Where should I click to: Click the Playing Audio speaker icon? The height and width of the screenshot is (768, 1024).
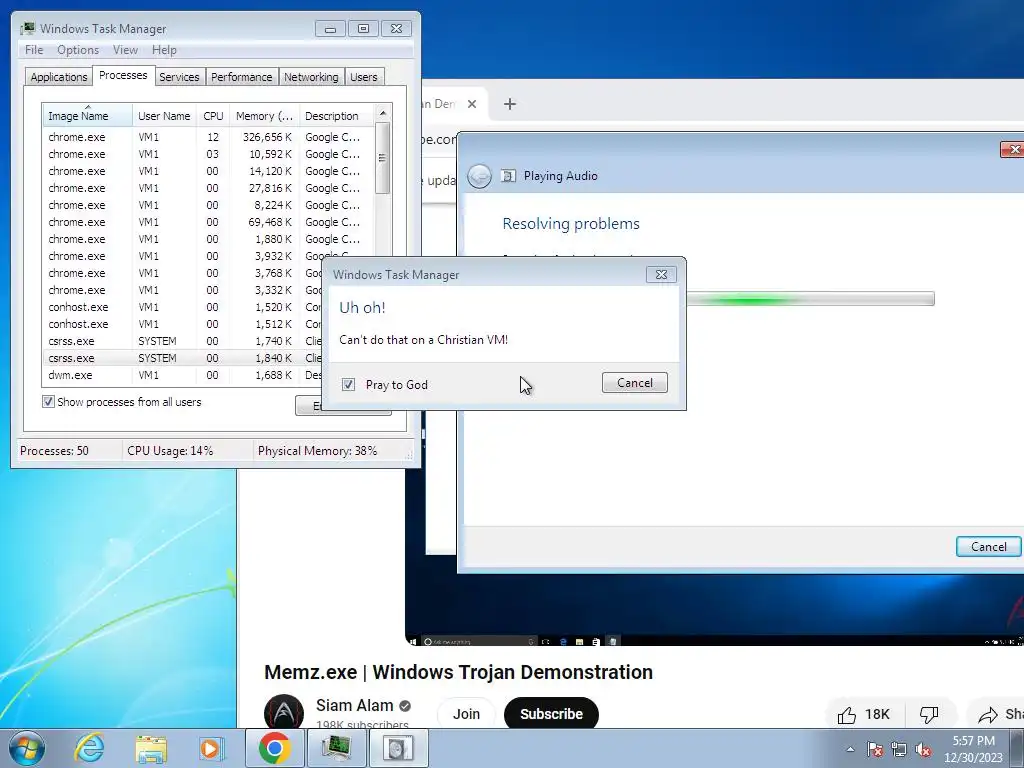click(x=508, y=175)
